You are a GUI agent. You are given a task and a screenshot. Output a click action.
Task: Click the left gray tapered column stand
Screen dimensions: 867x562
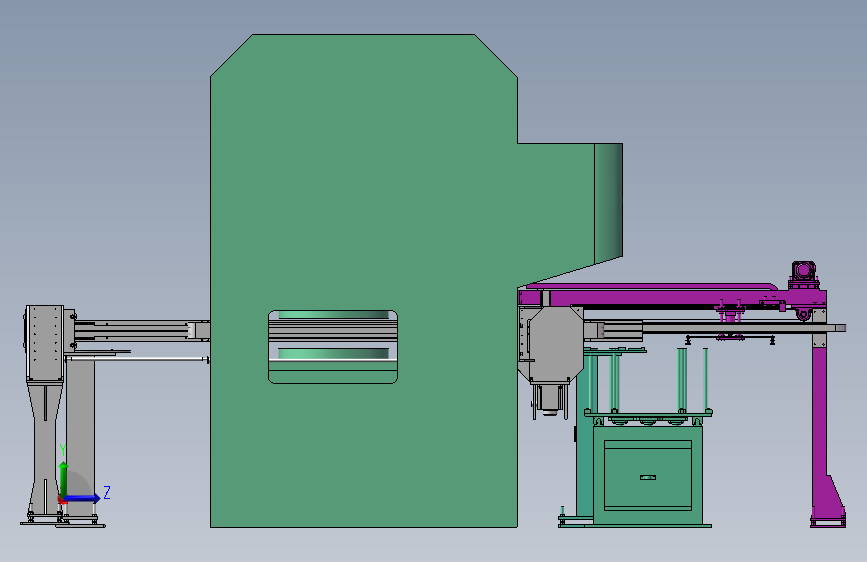click(x=45, y=449)
